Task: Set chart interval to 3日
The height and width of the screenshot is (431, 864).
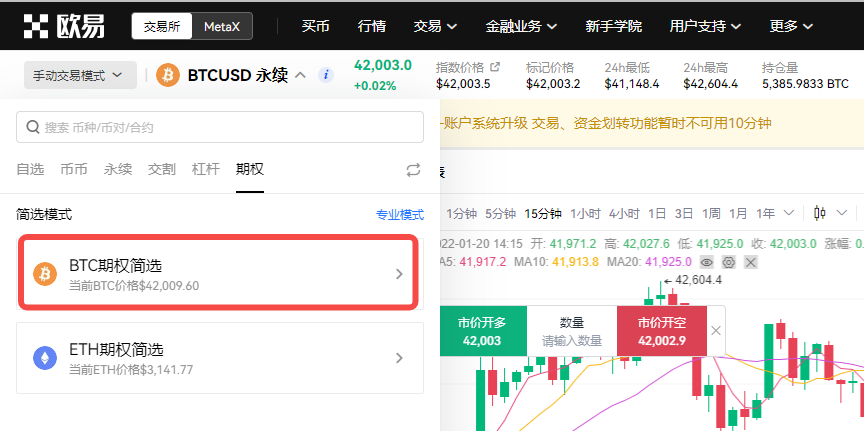Action: click(684, 213)
